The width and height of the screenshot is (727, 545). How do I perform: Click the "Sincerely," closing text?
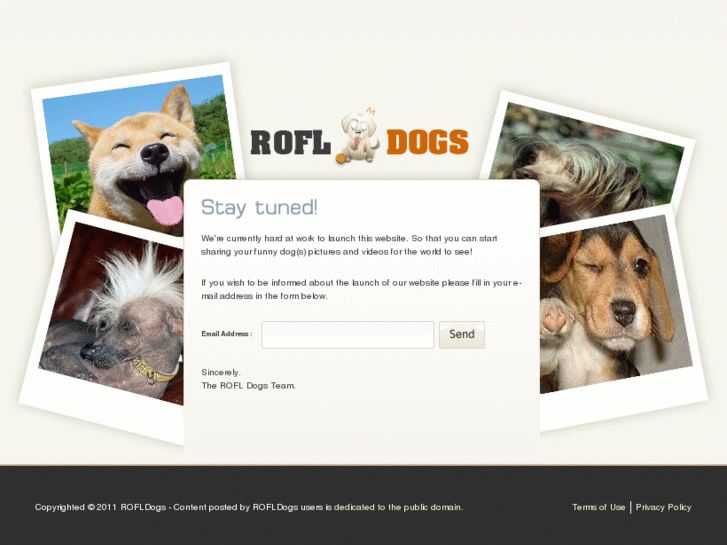click(x=221, y=372)
